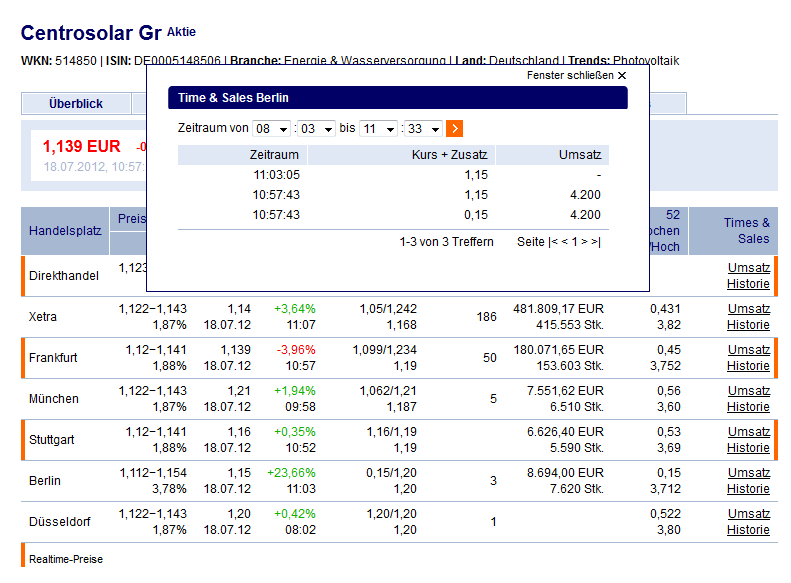Open Historie link for Frankfurt

pos(748,365)
